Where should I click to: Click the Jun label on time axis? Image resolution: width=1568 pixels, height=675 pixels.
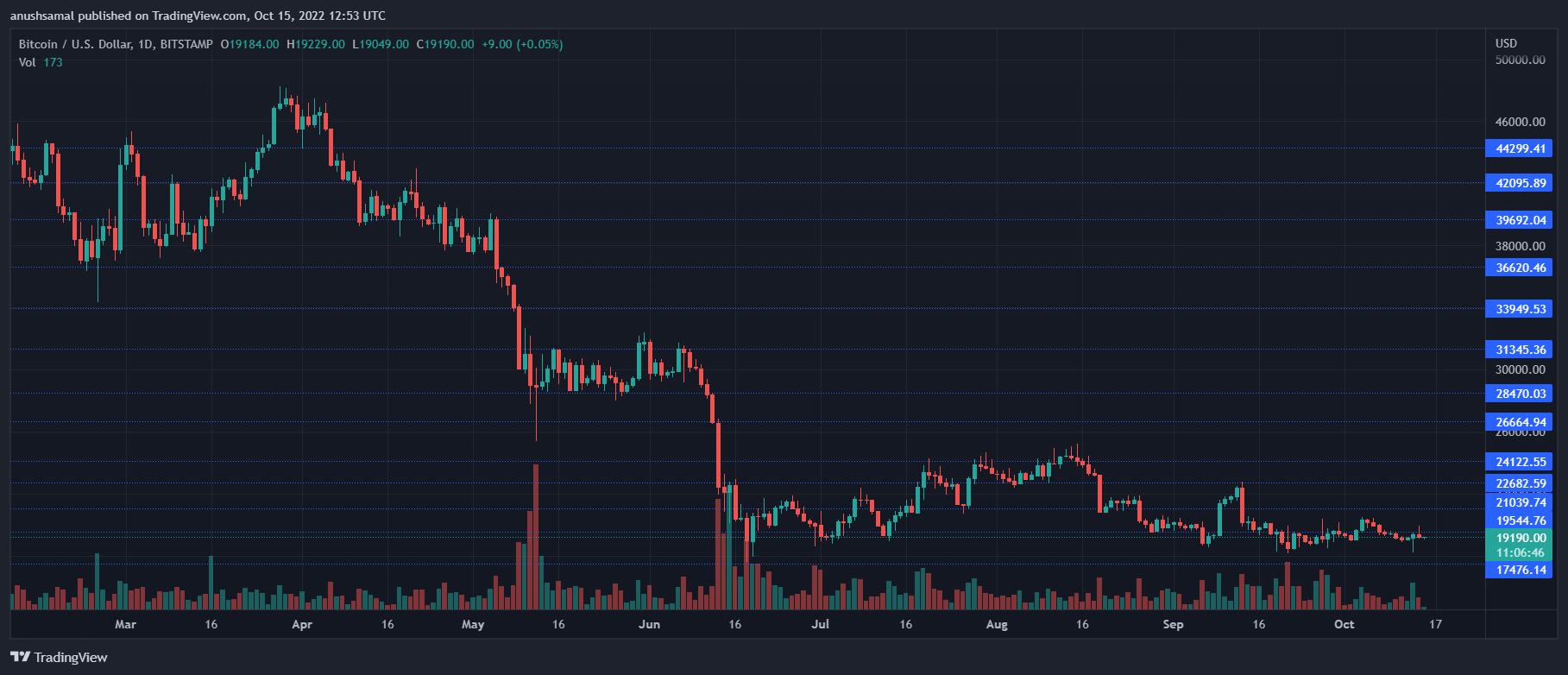tap(649, 624)
